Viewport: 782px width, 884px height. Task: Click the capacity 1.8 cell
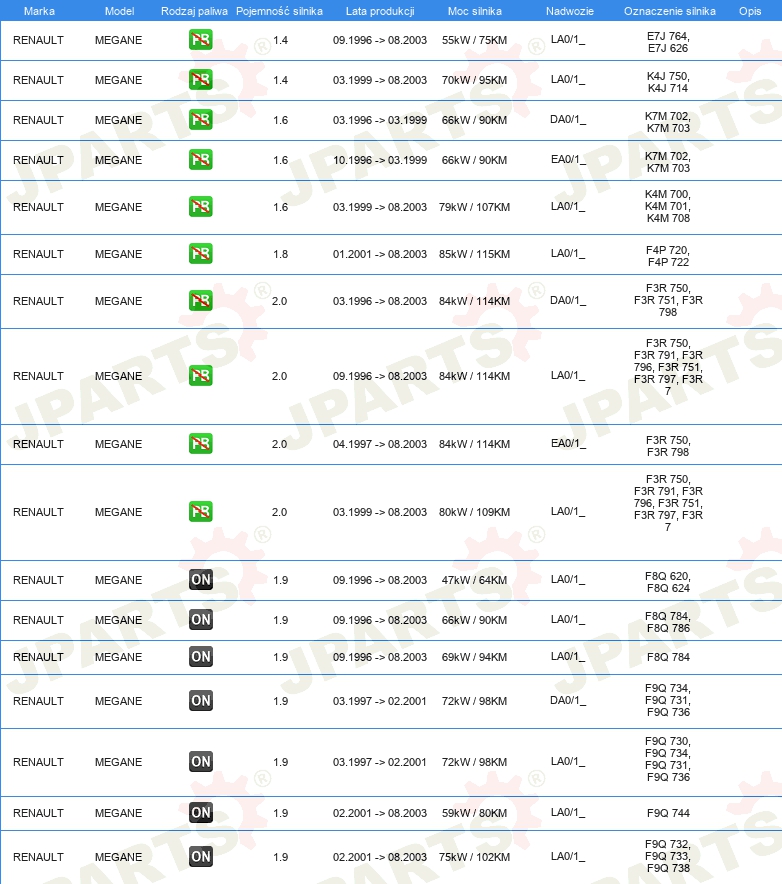(x=280, y=254)
